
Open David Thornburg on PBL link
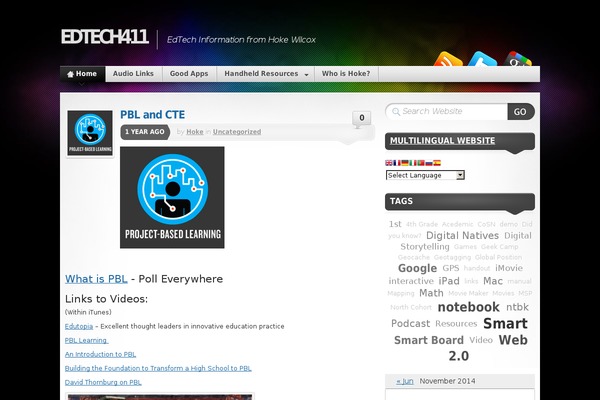(x=103, y=382)
